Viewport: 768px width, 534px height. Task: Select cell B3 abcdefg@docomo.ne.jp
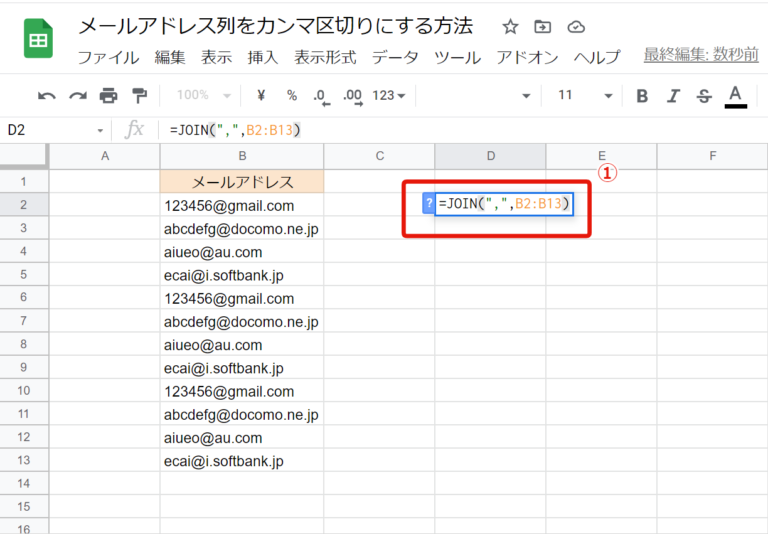point(242,228)
